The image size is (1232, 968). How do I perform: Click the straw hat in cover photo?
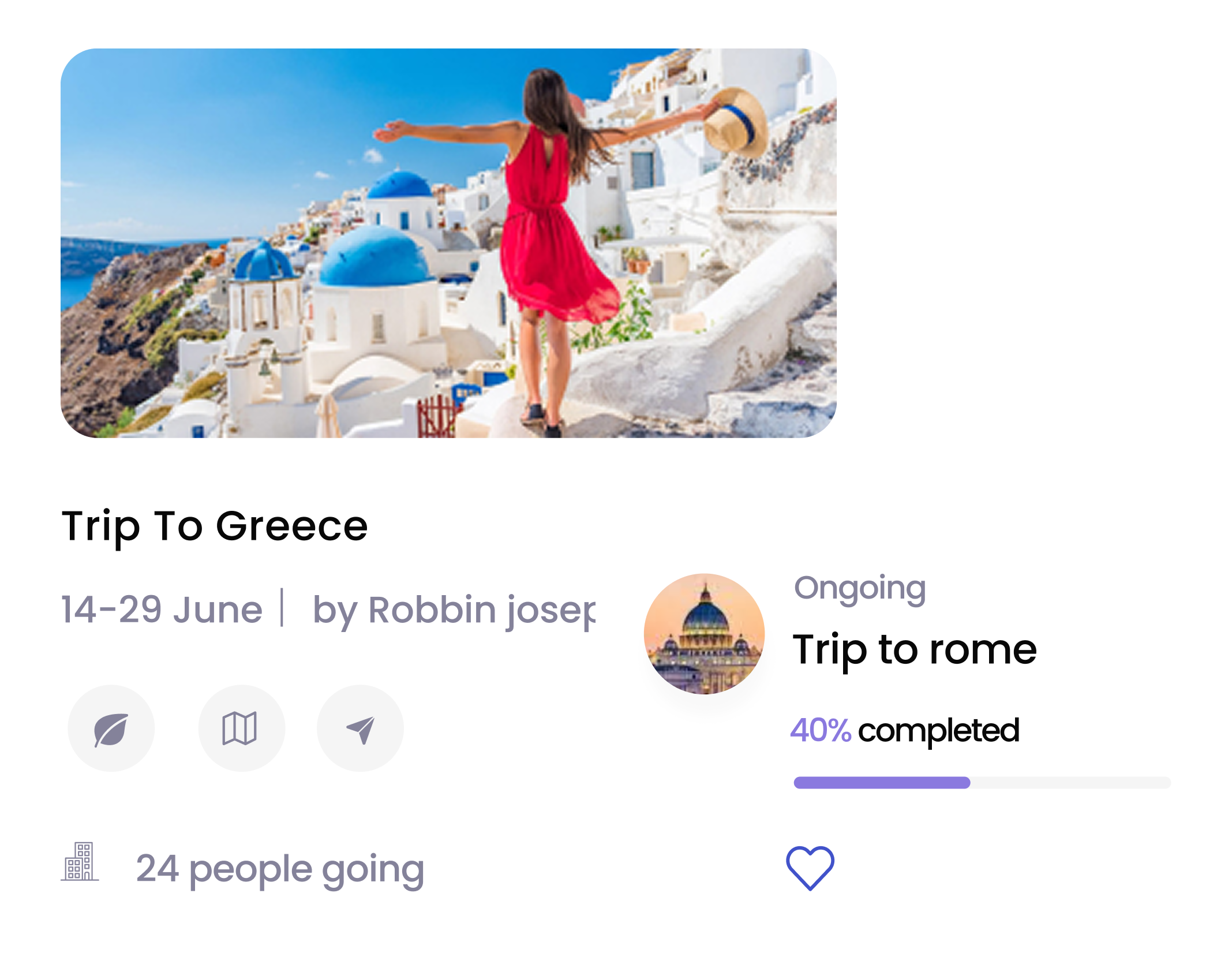(736, 122)
